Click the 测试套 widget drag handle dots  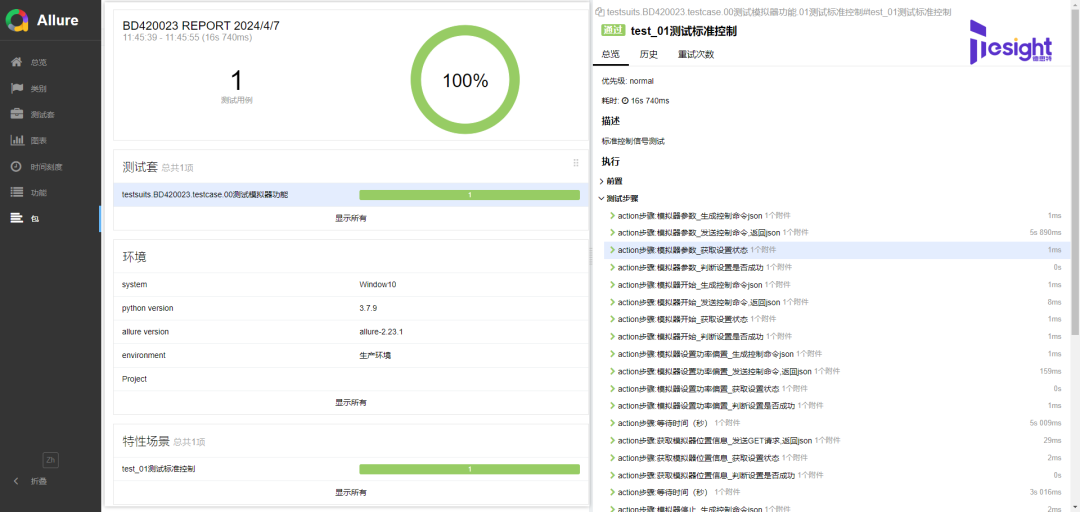576,163
